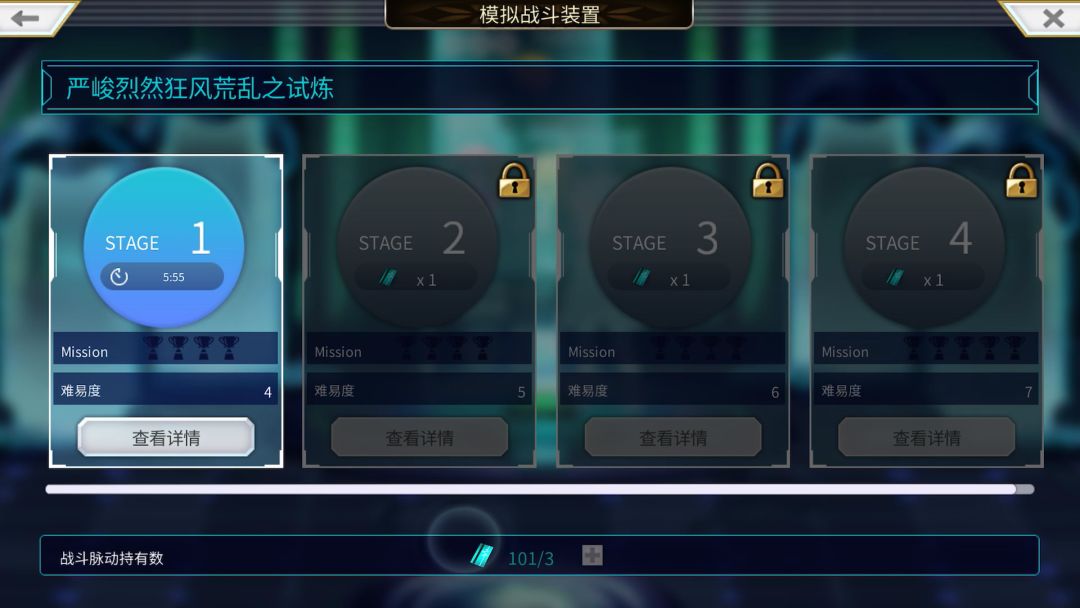Open 查看详情 for Stage 2
The height and width of the screenshot is (608, 1080).
pyautogui.click(x=419, y=437)
